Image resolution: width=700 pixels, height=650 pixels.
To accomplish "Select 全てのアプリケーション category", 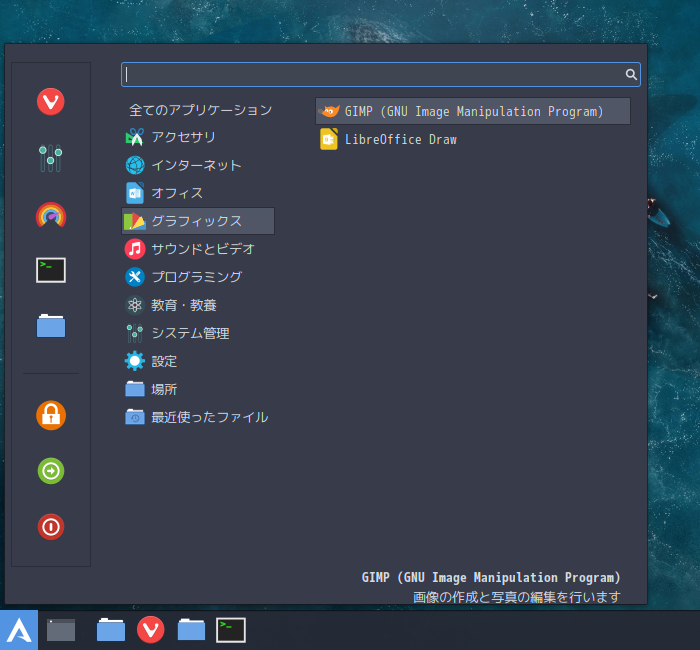I will (x=198, y=110).
